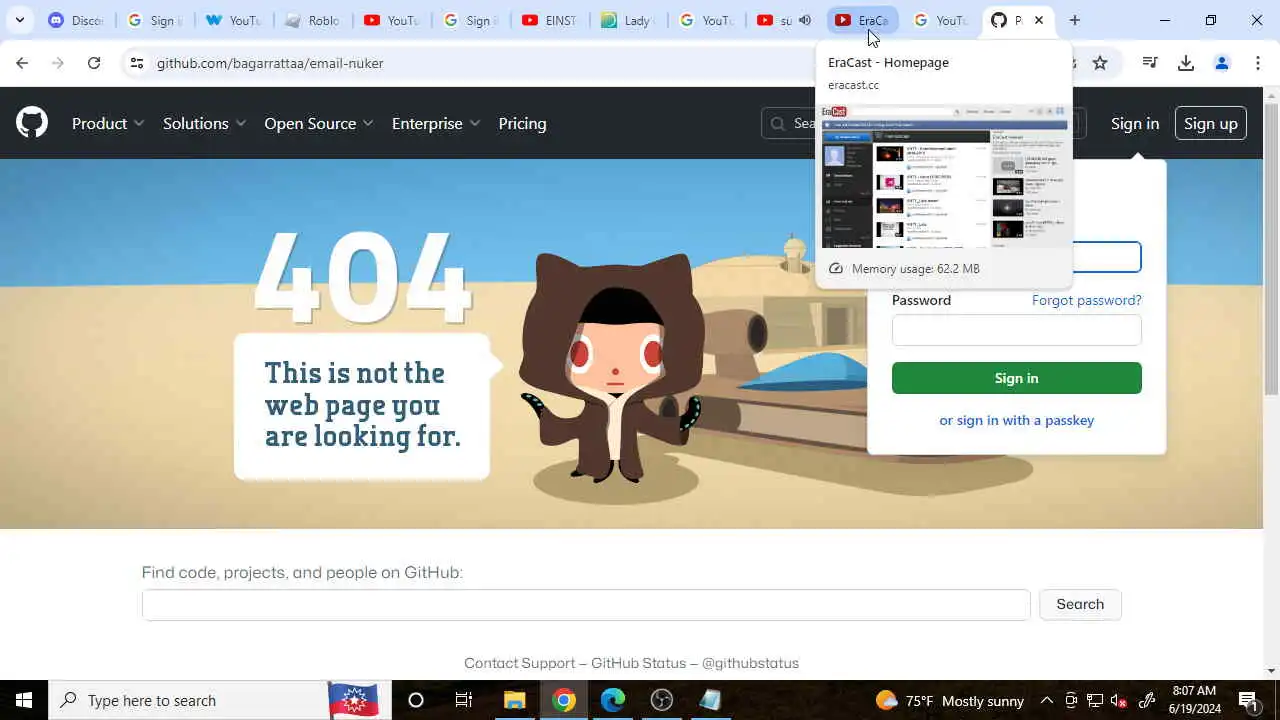
Task: Launch Microsoft Edge from taskbar
Action: [613, 700]
